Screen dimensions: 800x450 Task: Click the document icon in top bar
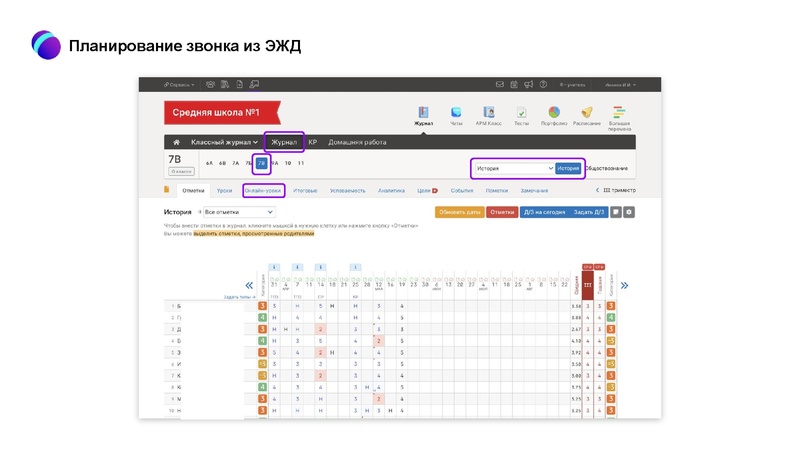[239, 85]
